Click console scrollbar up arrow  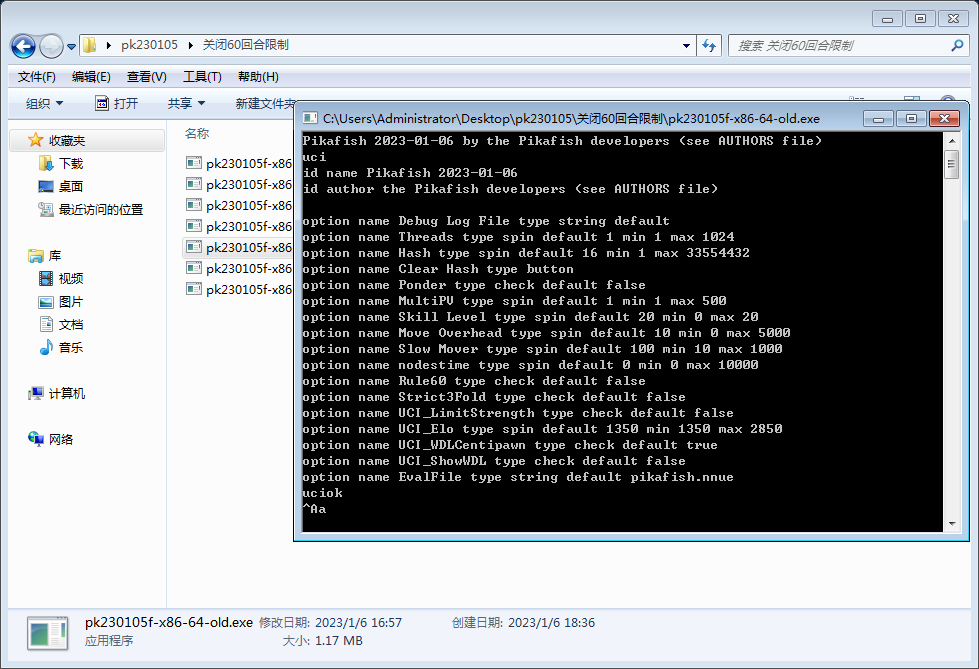[x=952, y=141]
